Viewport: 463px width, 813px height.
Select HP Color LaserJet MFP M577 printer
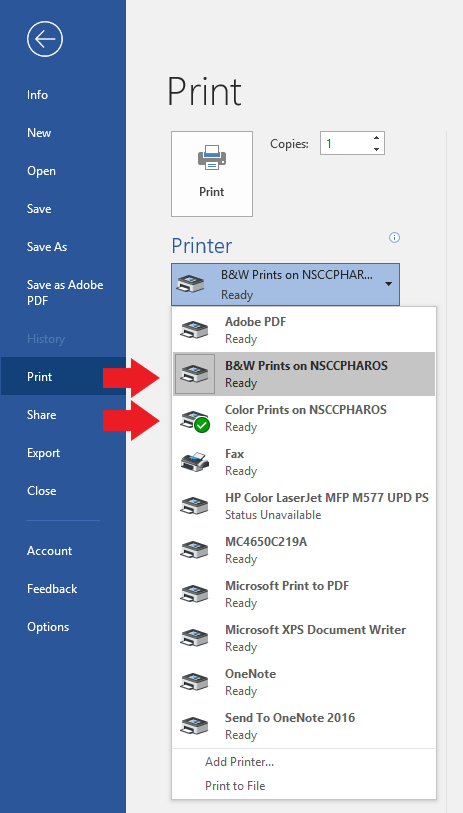304,506
